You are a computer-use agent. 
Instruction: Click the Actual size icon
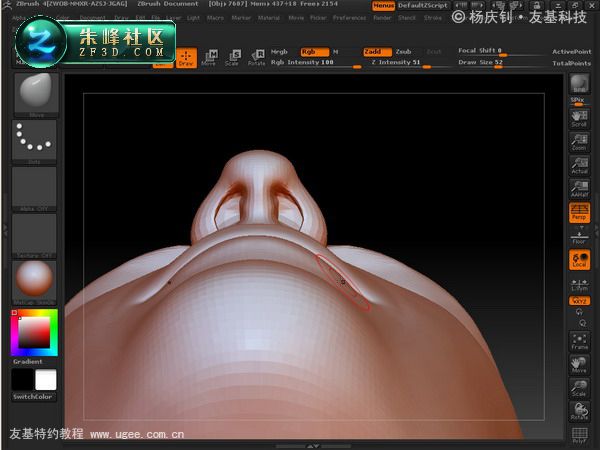(x=579, y=165)
